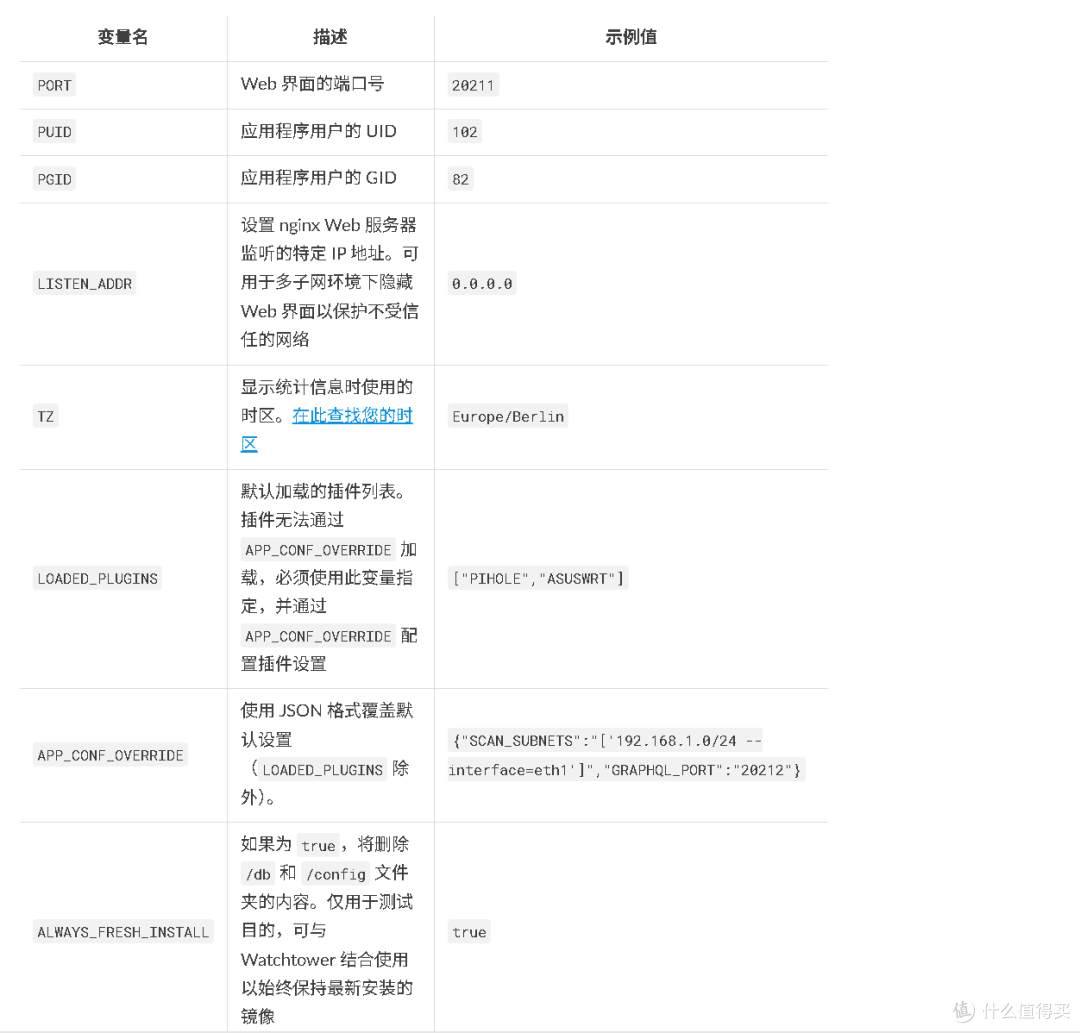Viewport: 1080px width, 1033px height.
Task: Click the description 应用程序用户的 GID
Action: pyautogui.click(x=319, y=178)
